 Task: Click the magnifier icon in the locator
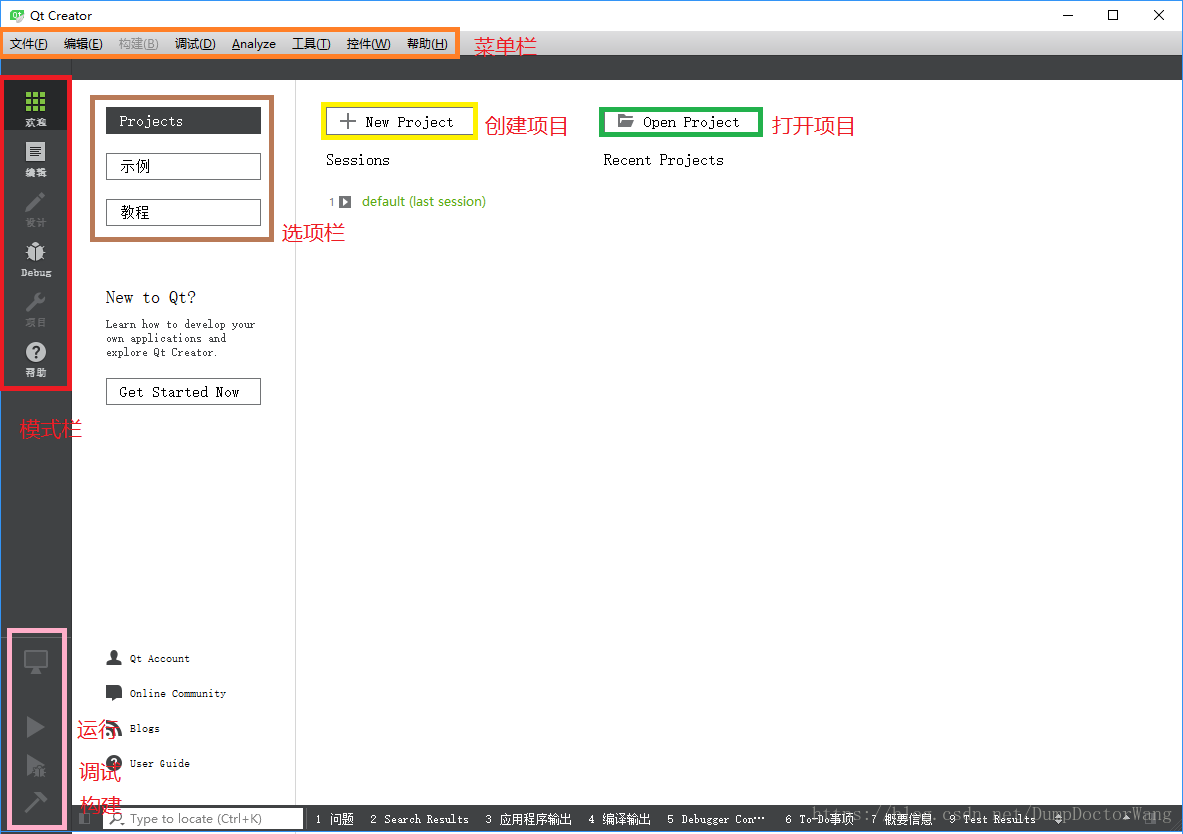(116, 819)
